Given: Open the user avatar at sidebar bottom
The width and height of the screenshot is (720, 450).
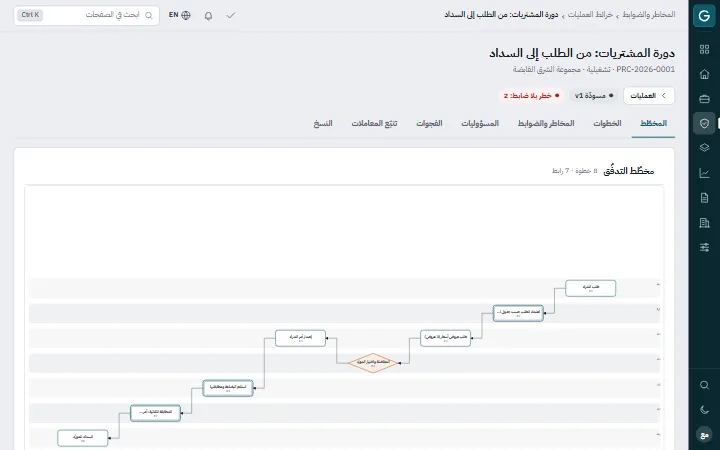Looking at the screenshot, I should tap(704, 434).
